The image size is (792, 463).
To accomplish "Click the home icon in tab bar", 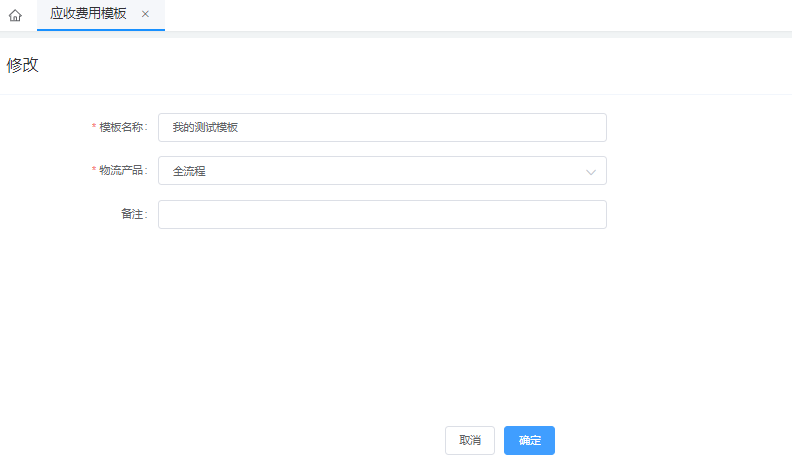I will click(x=15, y=15).
